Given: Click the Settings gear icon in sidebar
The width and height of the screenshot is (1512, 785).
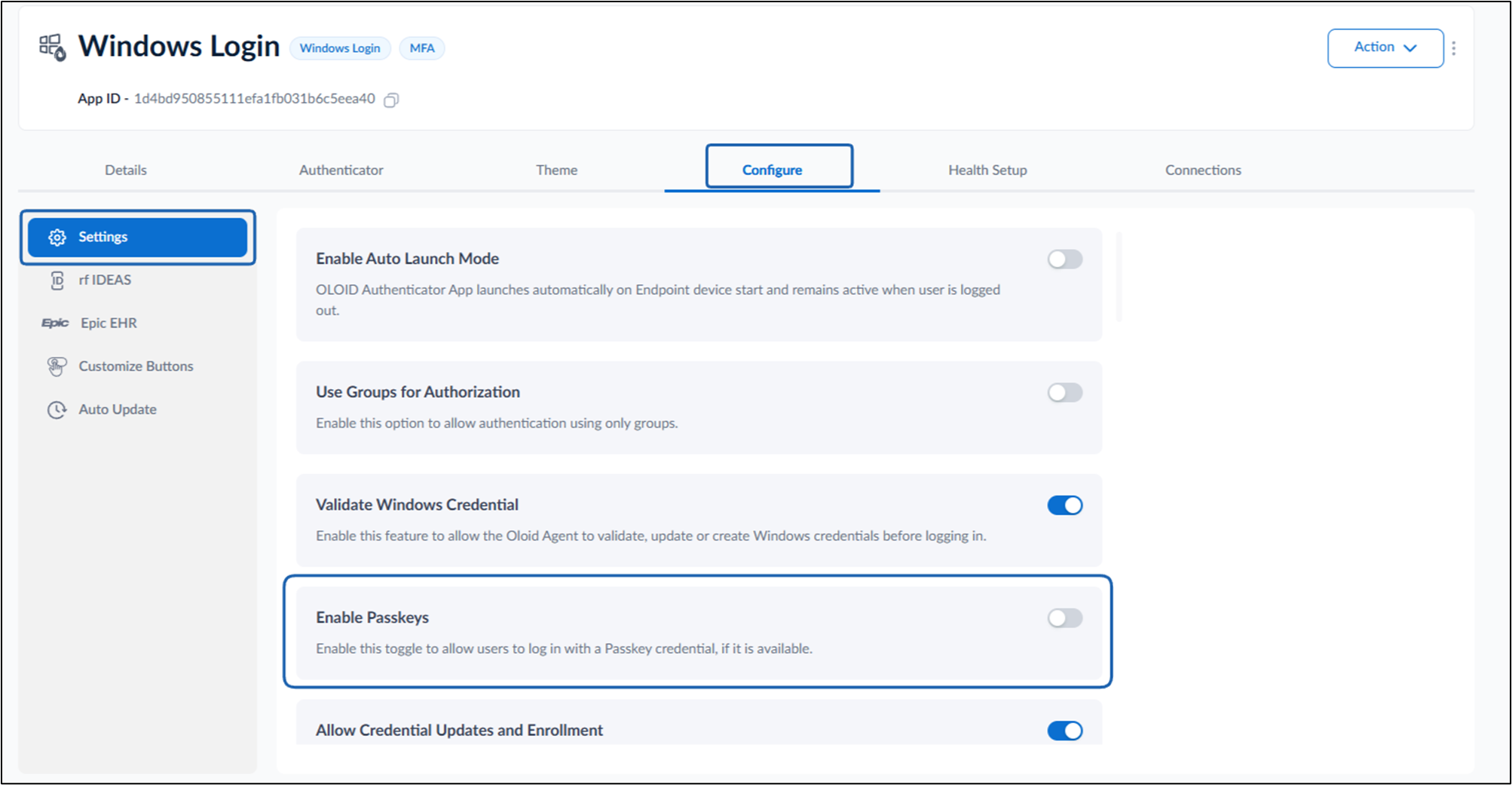Looking at the screenshot, I should point(57,238).
